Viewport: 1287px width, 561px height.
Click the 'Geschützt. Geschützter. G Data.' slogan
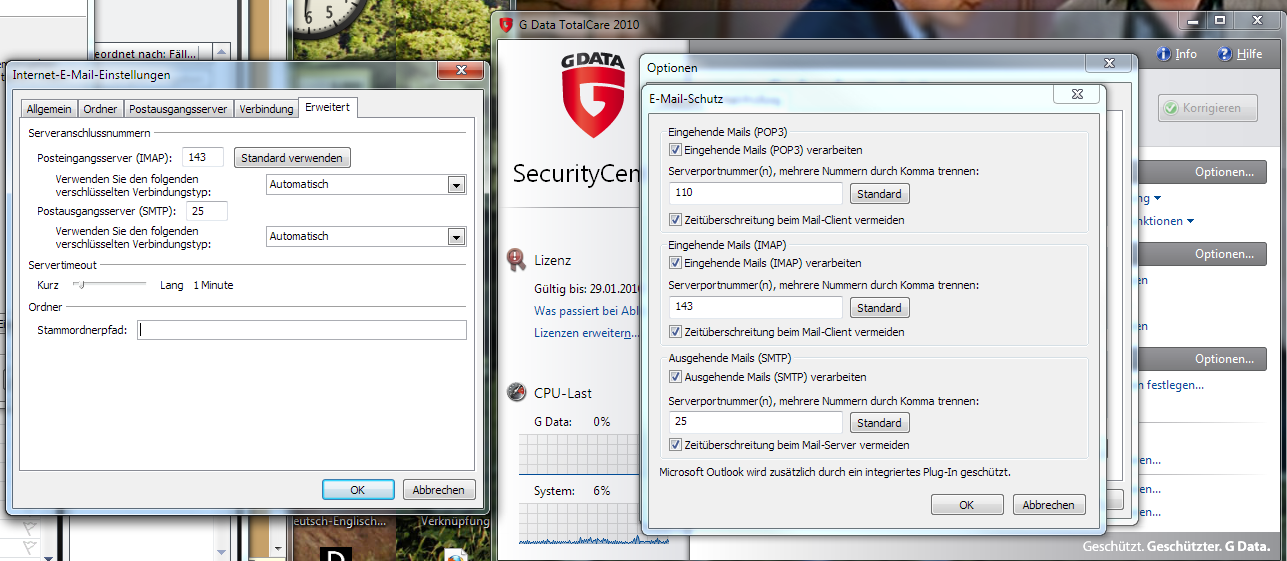(x=1176, y=547)
